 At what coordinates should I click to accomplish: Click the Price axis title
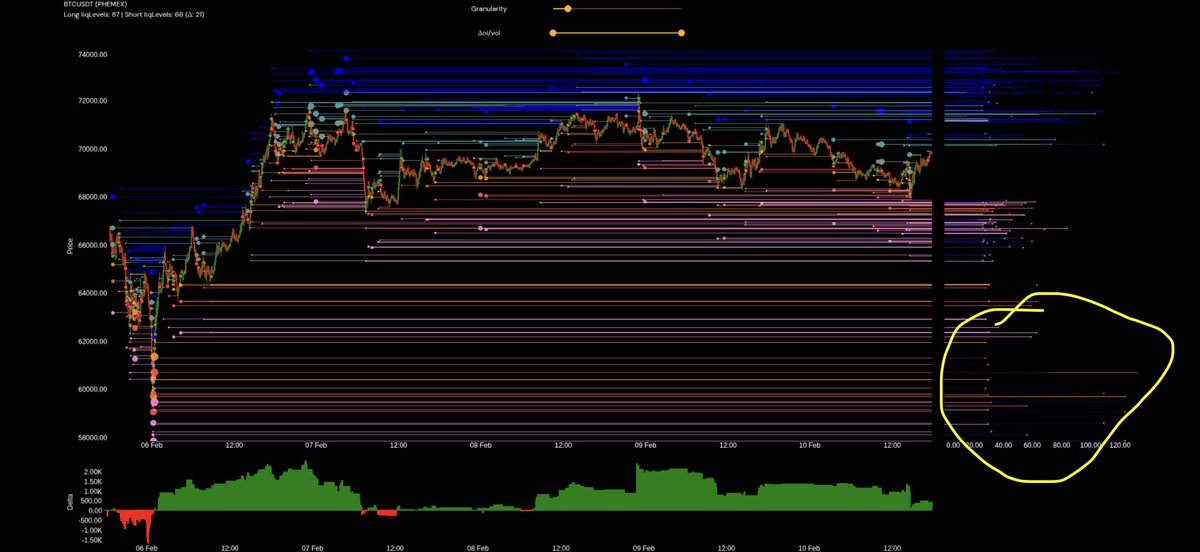(69, 246)
